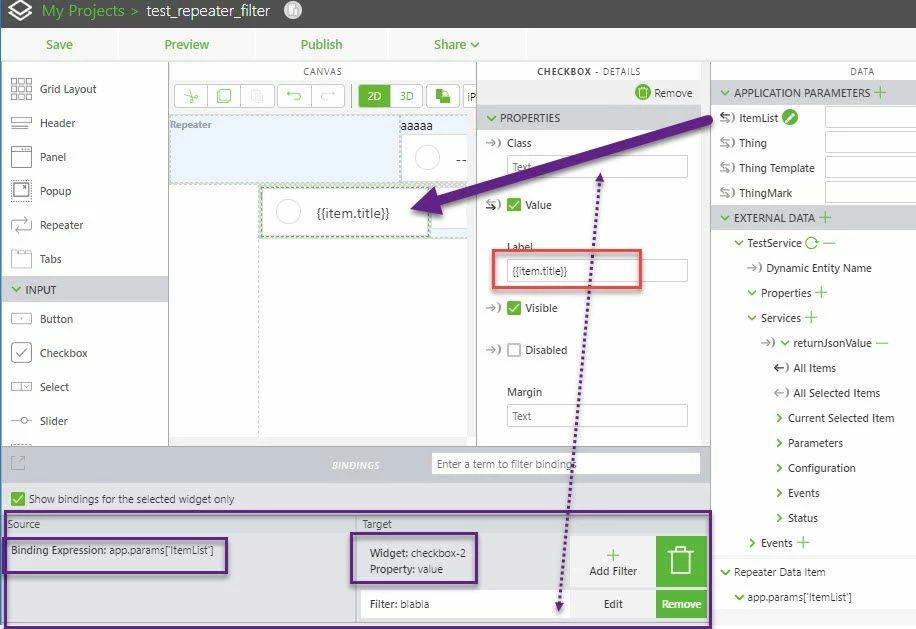Click Remove in Checkbox details header

click(x=664, y=93)
